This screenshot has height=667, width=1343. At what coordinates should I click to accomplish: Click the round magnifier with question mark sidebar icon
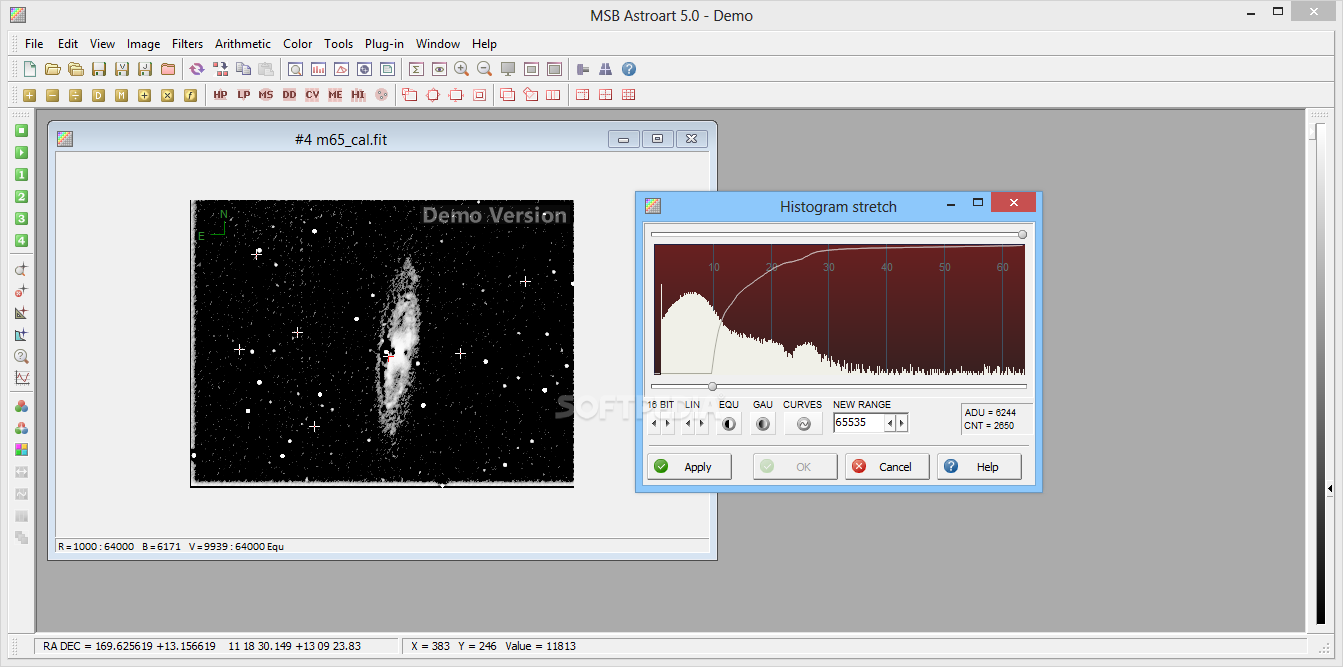pos(21,356)
